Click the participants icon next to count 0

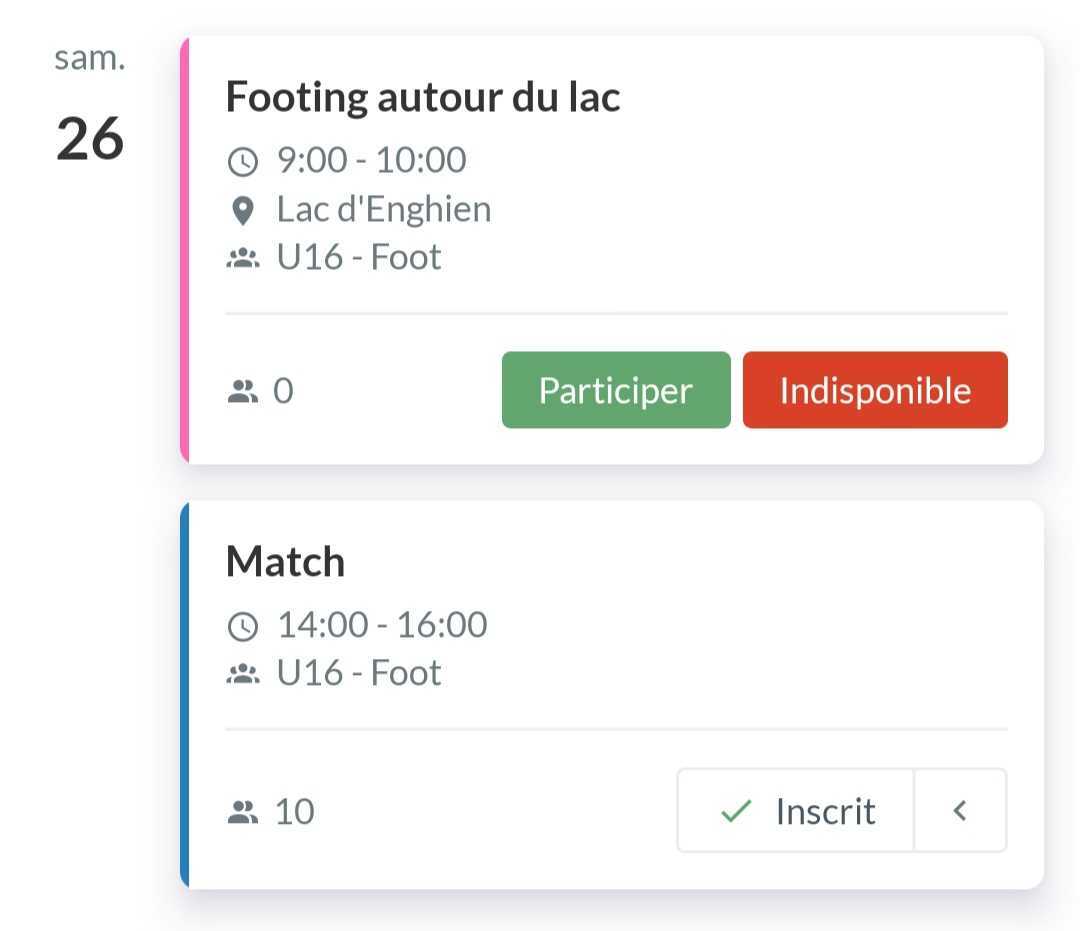(242, 391)
